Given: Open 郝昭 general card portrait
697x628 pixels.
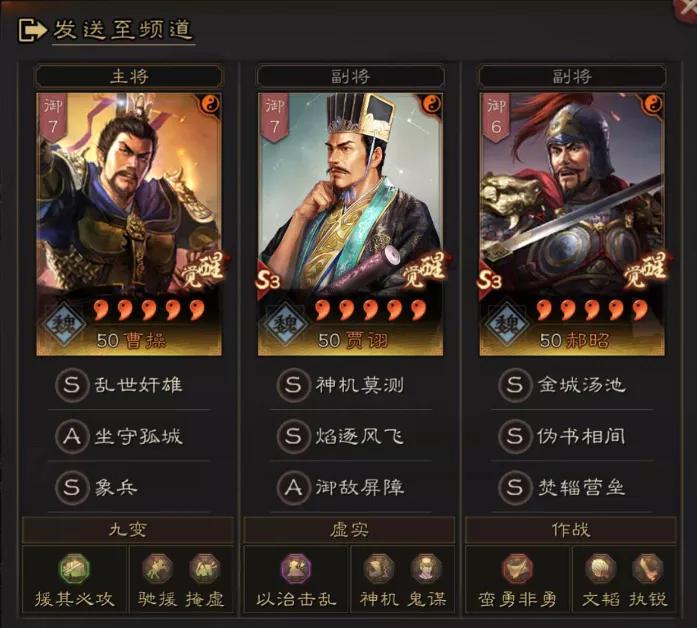Looking at the screenshot, I should pos(572,224).
